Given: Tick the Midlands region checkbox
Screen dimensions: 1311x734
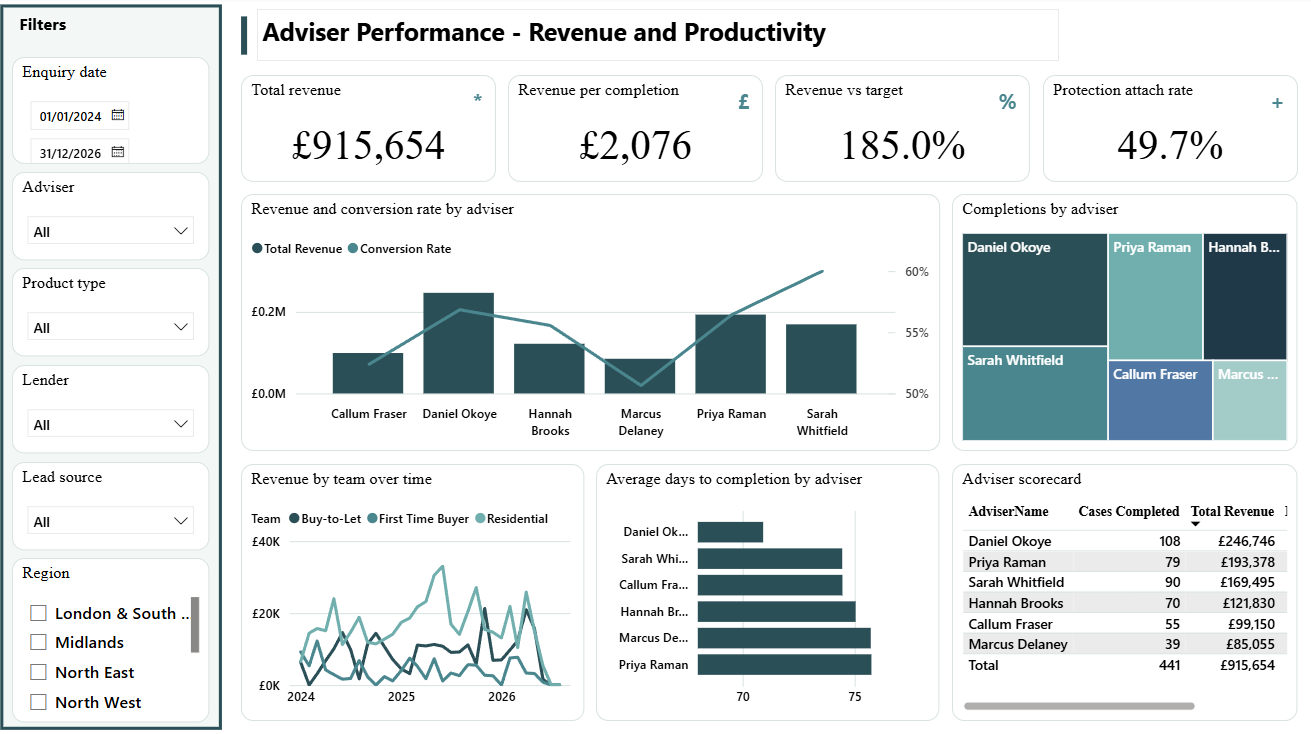Looking at the screenshot, I should tap(39, 642).
